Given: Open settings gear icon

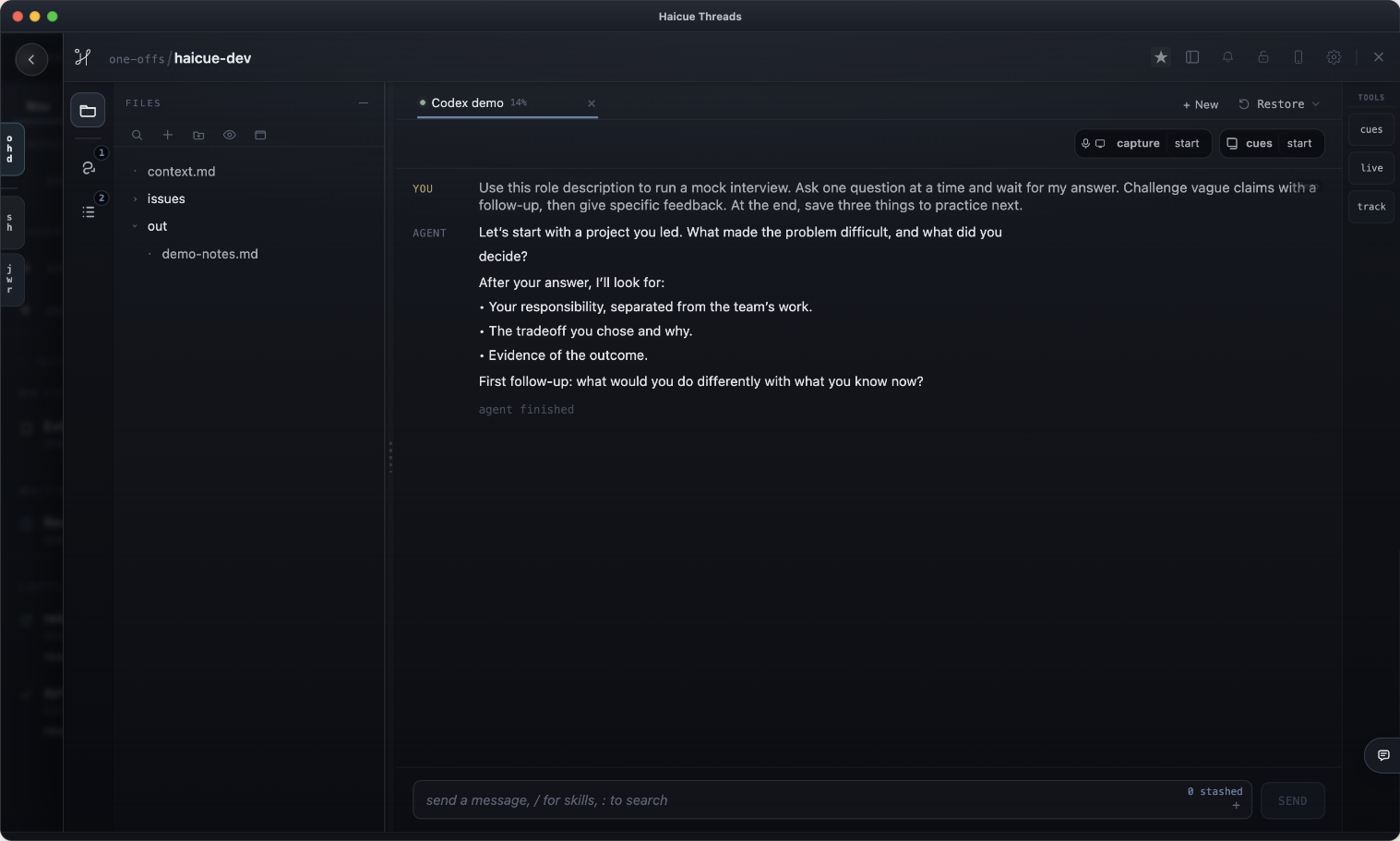Looking at the screenshot, I should coord(1334,57).
